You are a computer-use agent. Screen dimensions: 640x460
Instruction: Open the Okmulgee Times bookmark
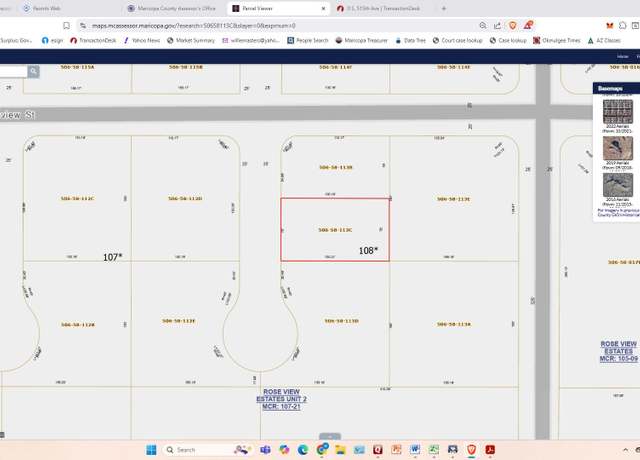click(x=557, y=40)
